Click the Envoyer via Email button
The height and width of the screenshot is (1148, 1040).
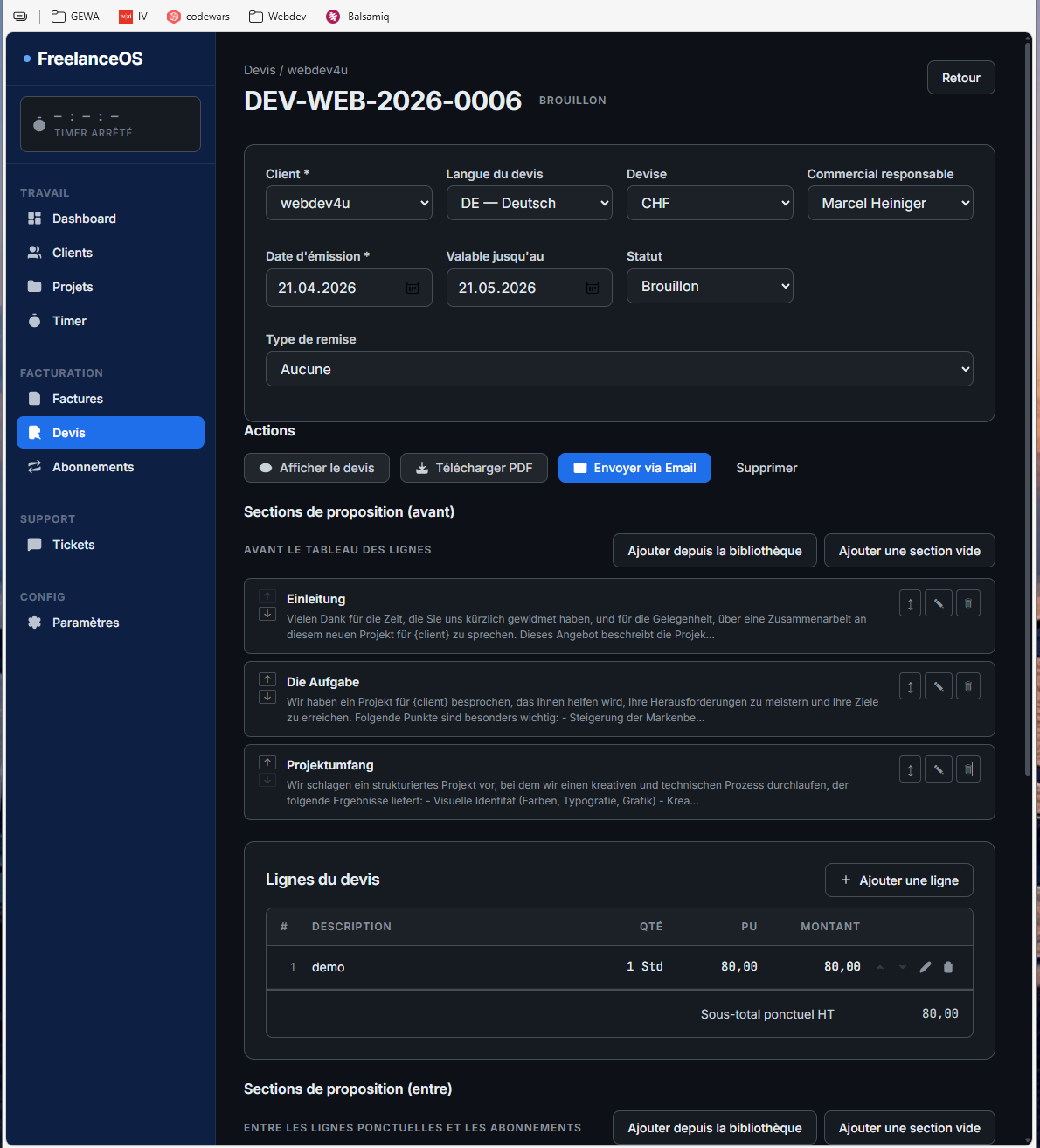pos(634,468)
